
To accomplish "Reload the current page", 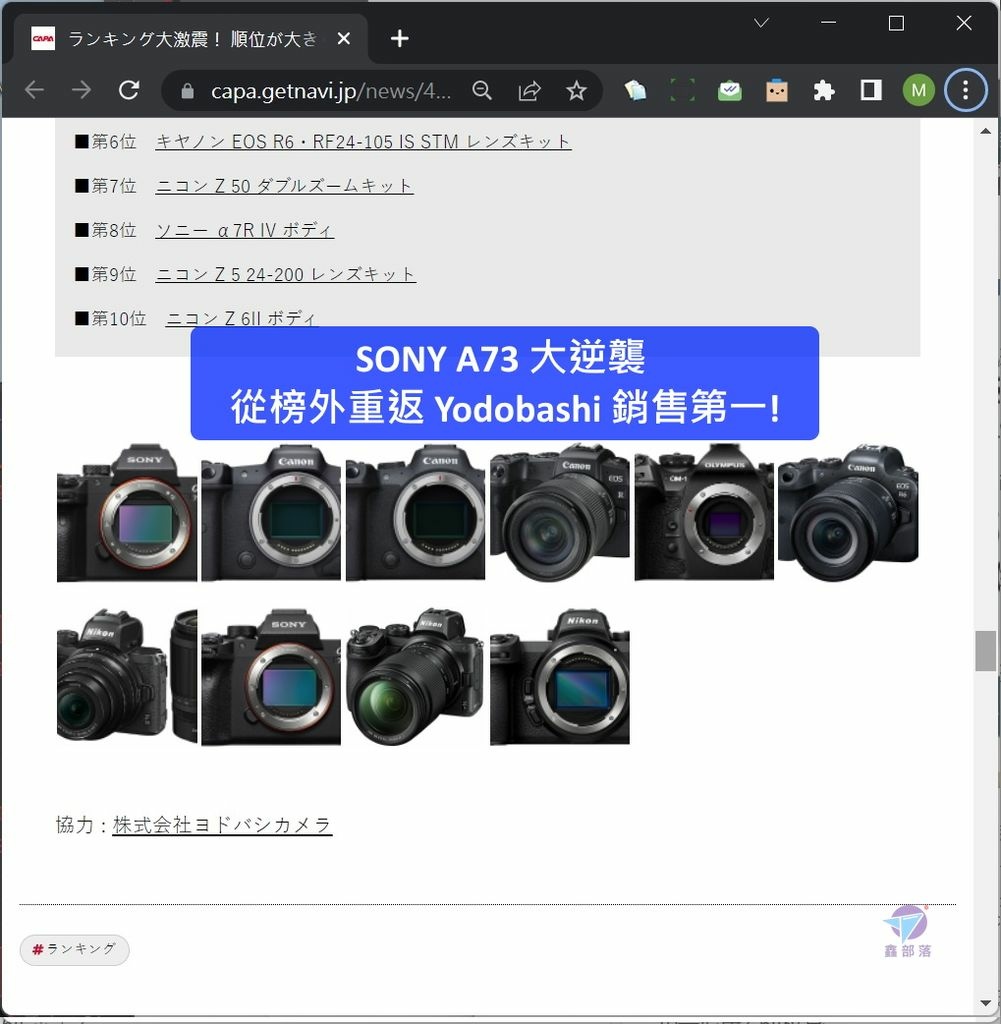I will (x=129, y=90).
